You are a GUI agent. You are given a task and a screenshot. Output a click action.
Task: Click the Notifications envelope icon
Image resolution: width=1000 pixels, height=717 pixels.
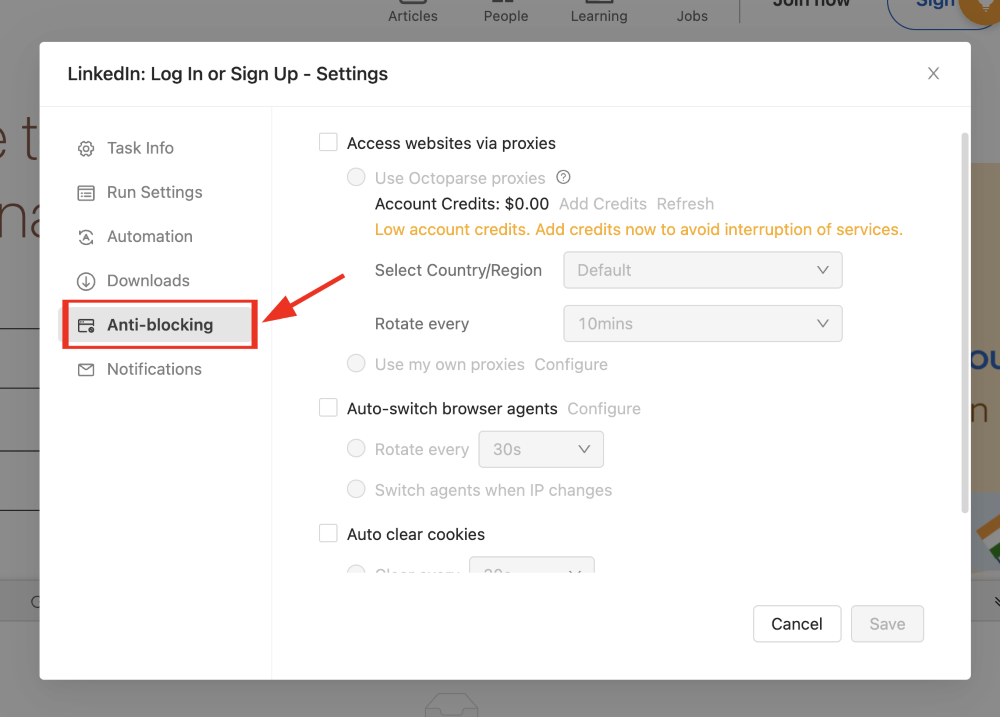[x=86, y=369]
